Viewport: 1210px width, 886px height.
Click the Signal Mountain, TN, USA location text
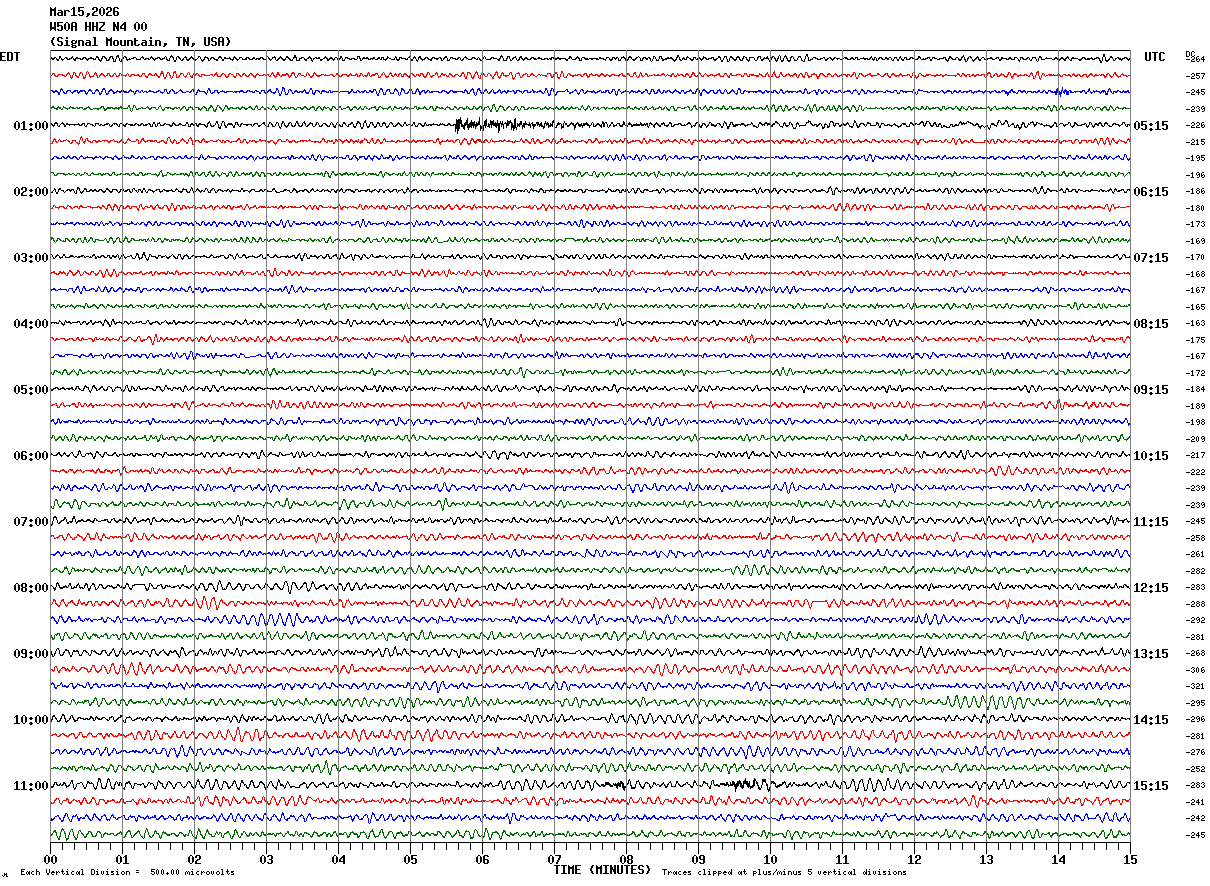pyautogui.click(x=140, y=42)
